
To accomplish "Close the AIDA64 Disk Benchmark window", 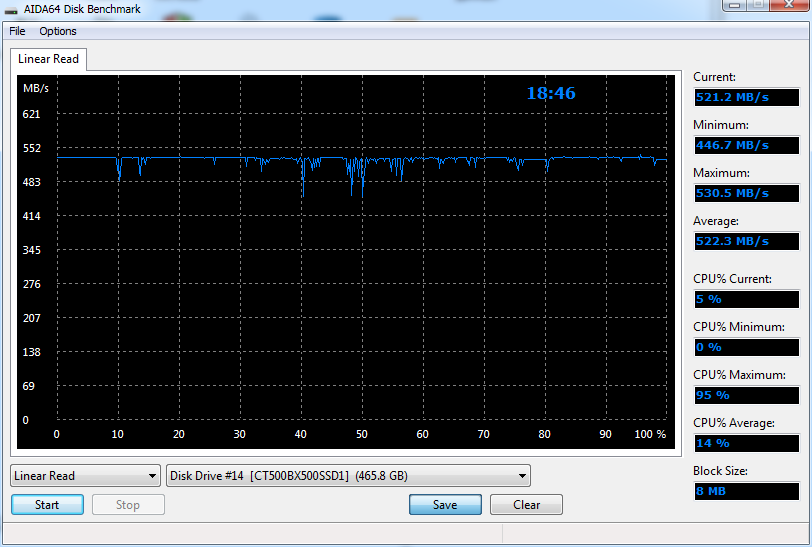I will (790, 5).
